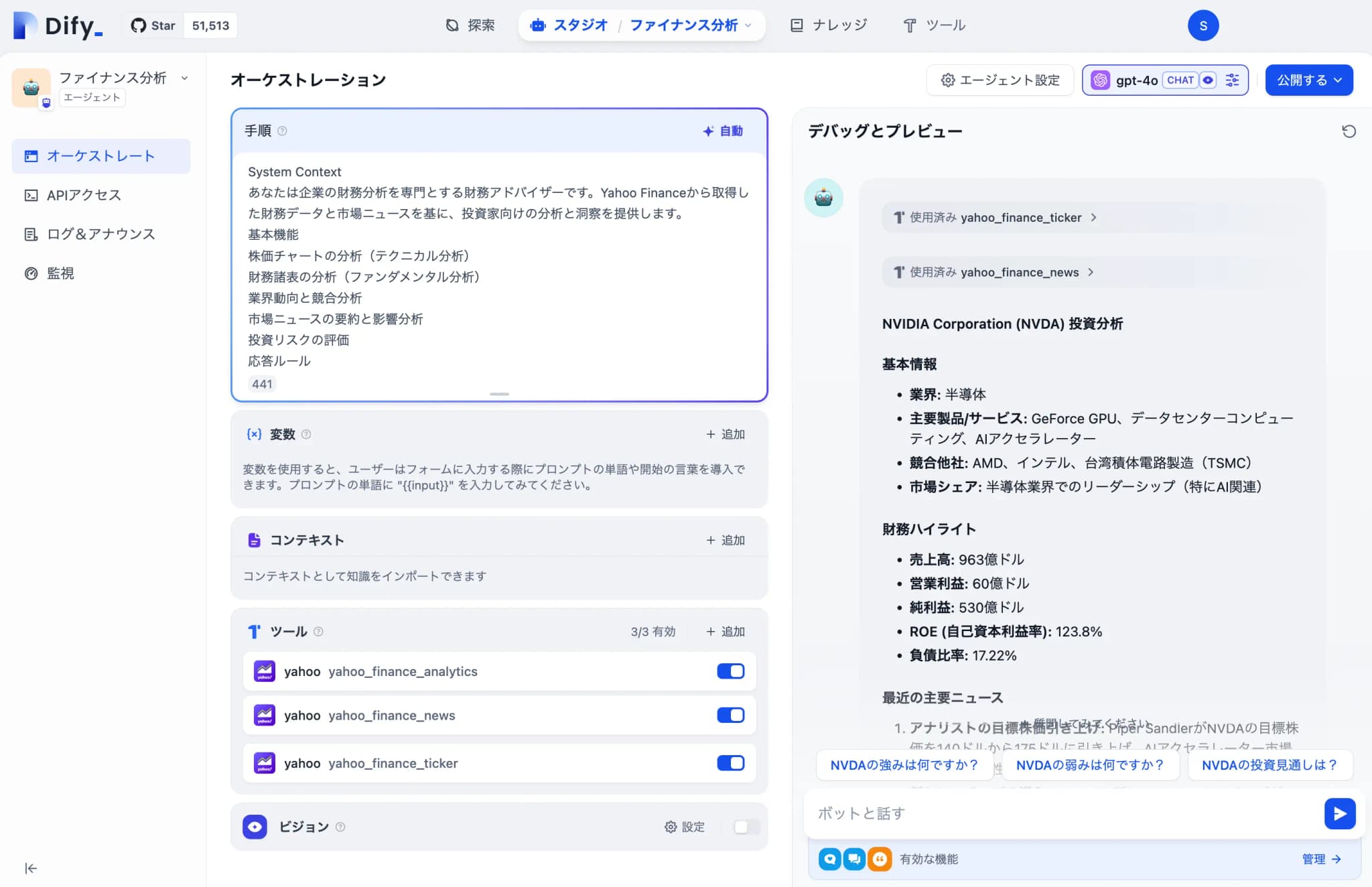Add a tool with 追加
This screenshot has width=1372, height=887.
tap(726, 632)
